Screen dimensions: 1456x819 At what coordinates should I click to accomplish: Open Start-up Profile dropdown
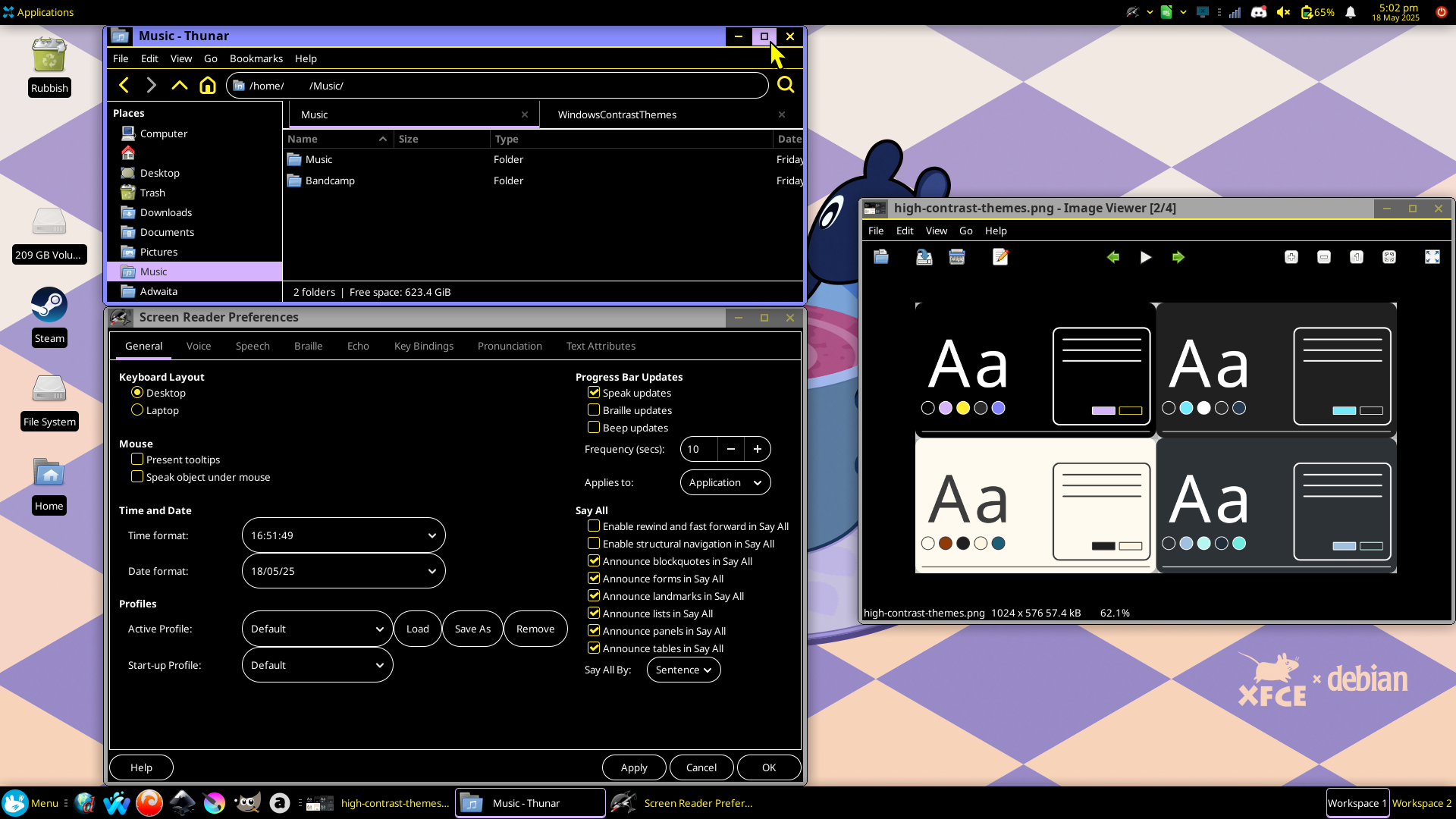pos(317,665)
